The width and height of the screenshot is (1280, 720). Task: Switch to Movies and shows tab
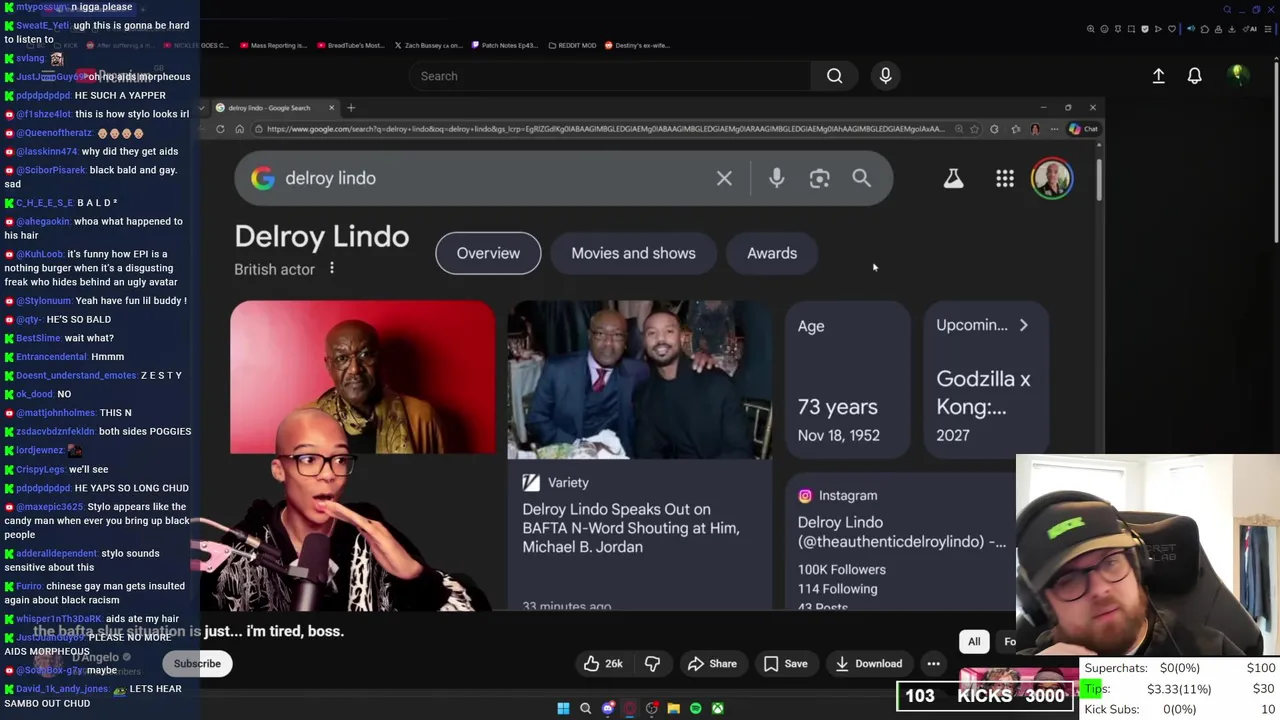633,253
